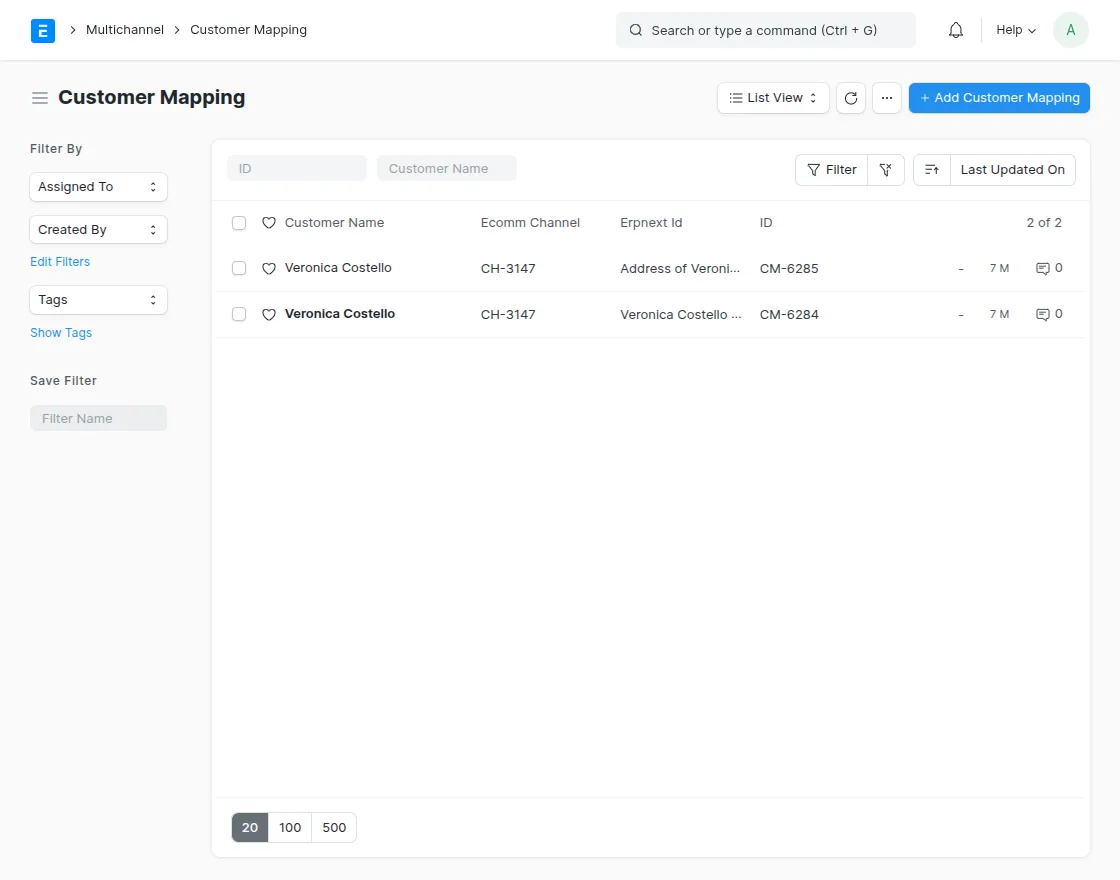Screen dimensions: 1120x880
Task: Check the select-all header checkbox
Action: tap(239, 223)
